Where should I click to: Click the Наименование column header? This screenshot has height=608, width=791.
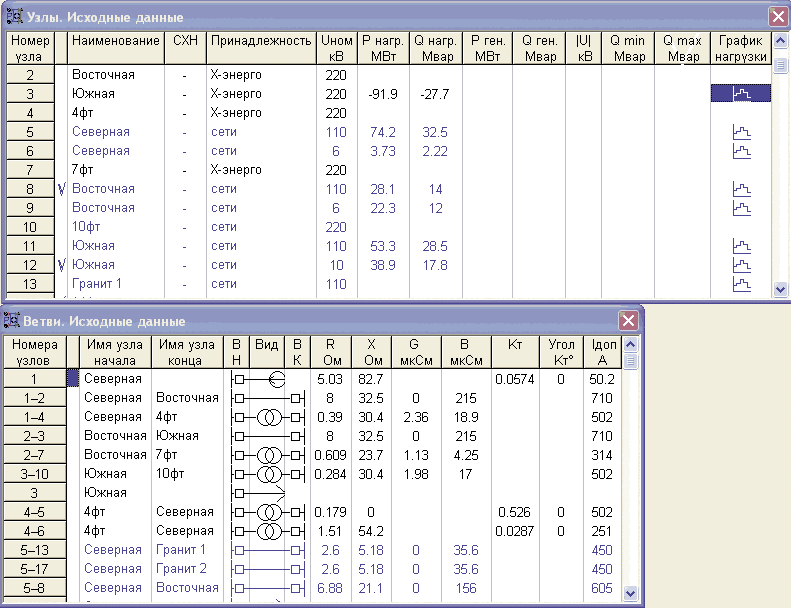coord(115,48)
